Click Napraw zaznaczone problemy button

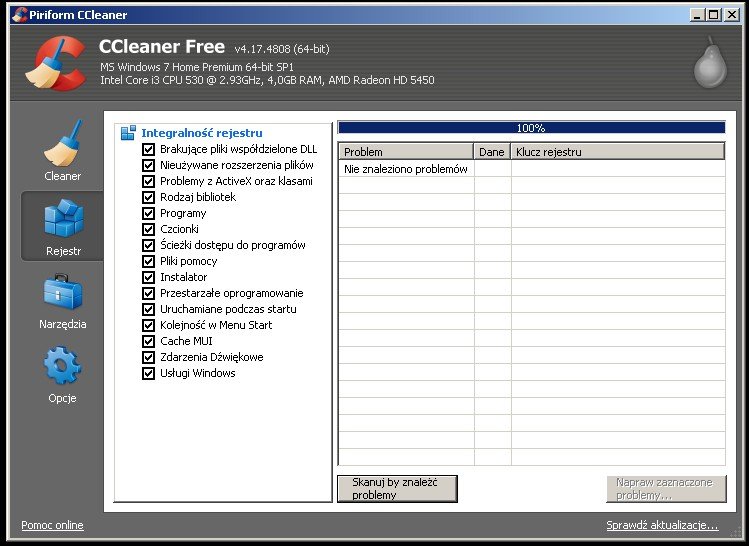click(666, 489)
